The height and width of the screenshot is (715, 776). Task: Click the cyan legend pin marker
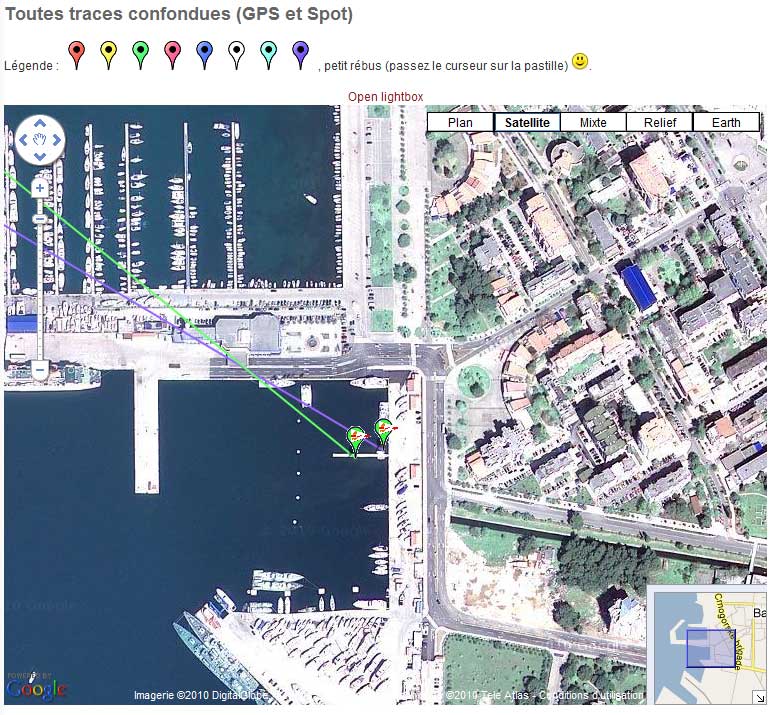268,52
